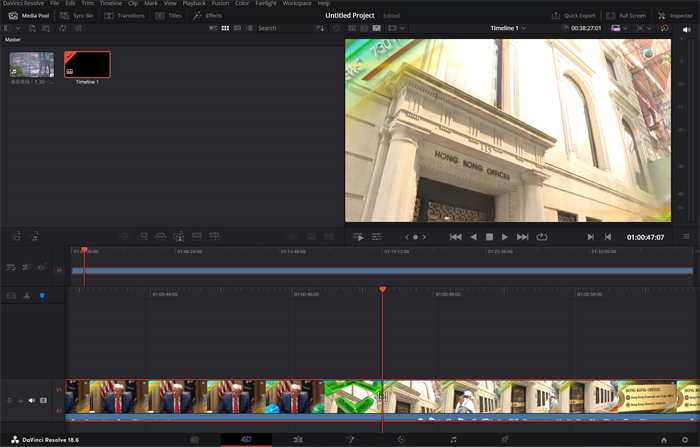Open the Fusion menu
Viewport: 700px width, 447px height.
pos(221,3)
